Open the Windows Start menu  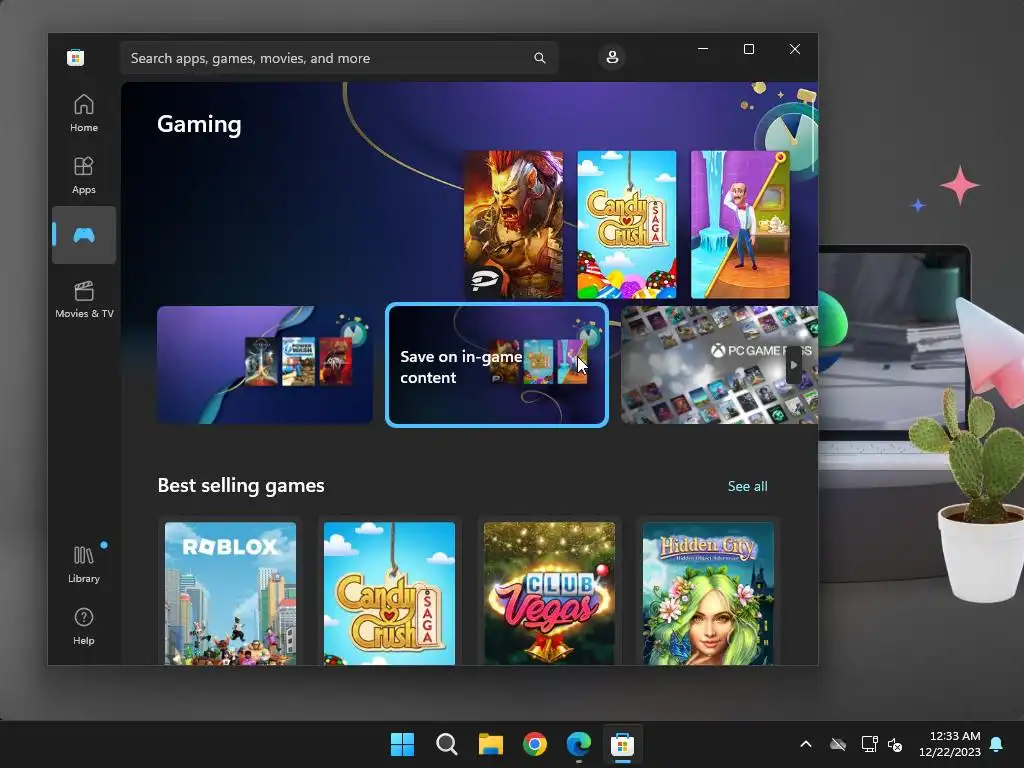click(402, 744)
